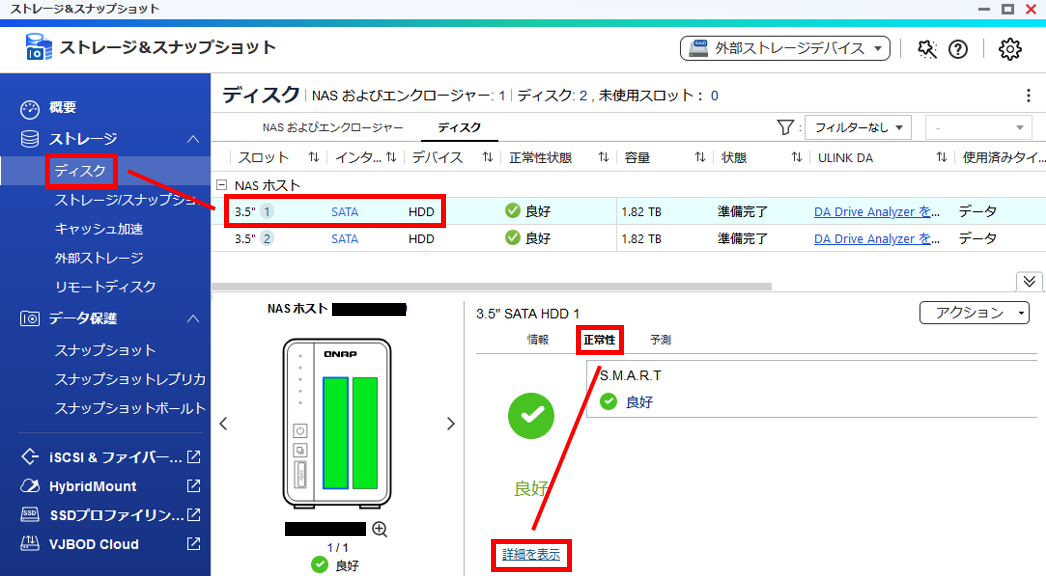
Task: Collapse the NAS ホスト group
Action: (x=222, y=185)
